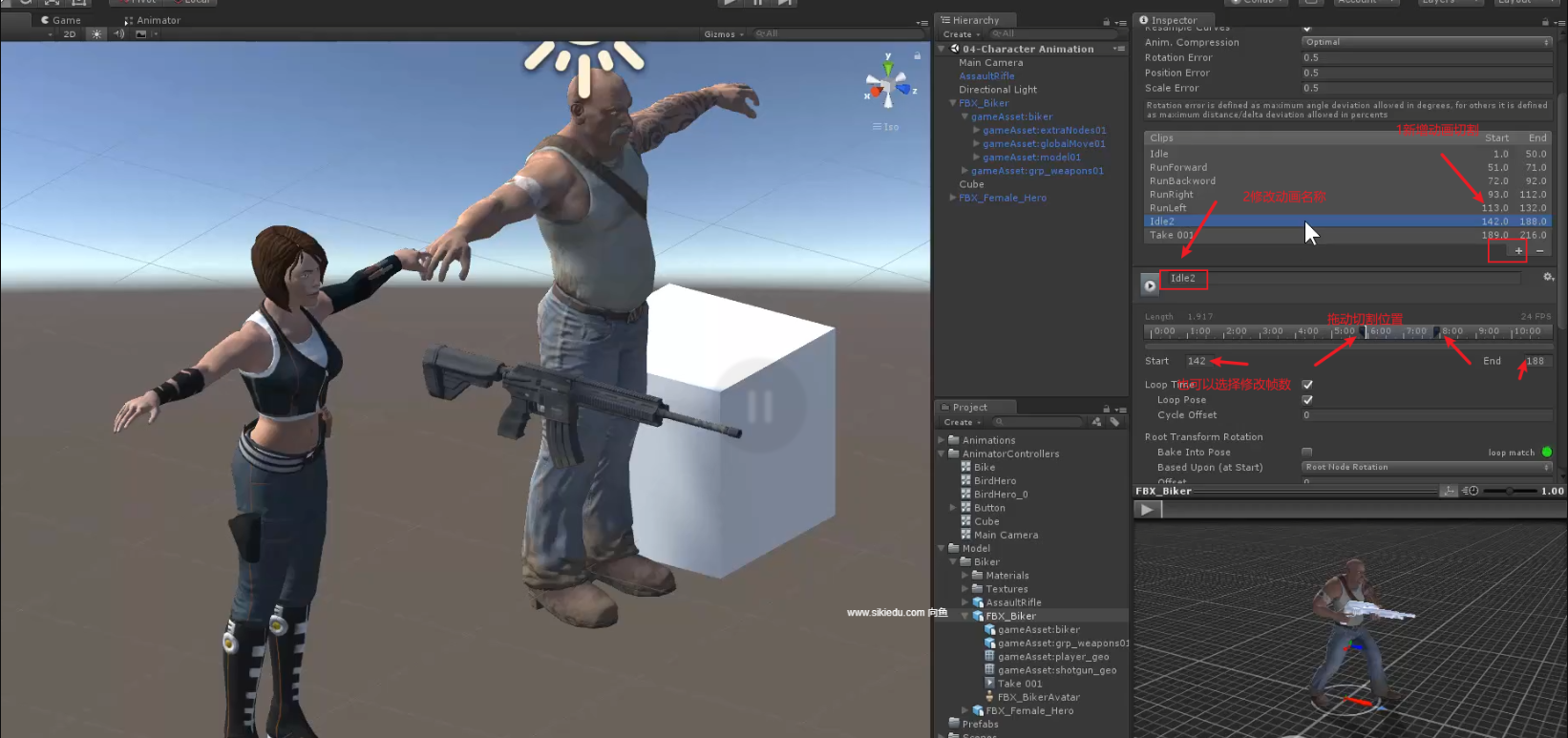The image size is (1568, 738).
Task: Select Main Camera in Hierarchy
Action: coord(990,62)
